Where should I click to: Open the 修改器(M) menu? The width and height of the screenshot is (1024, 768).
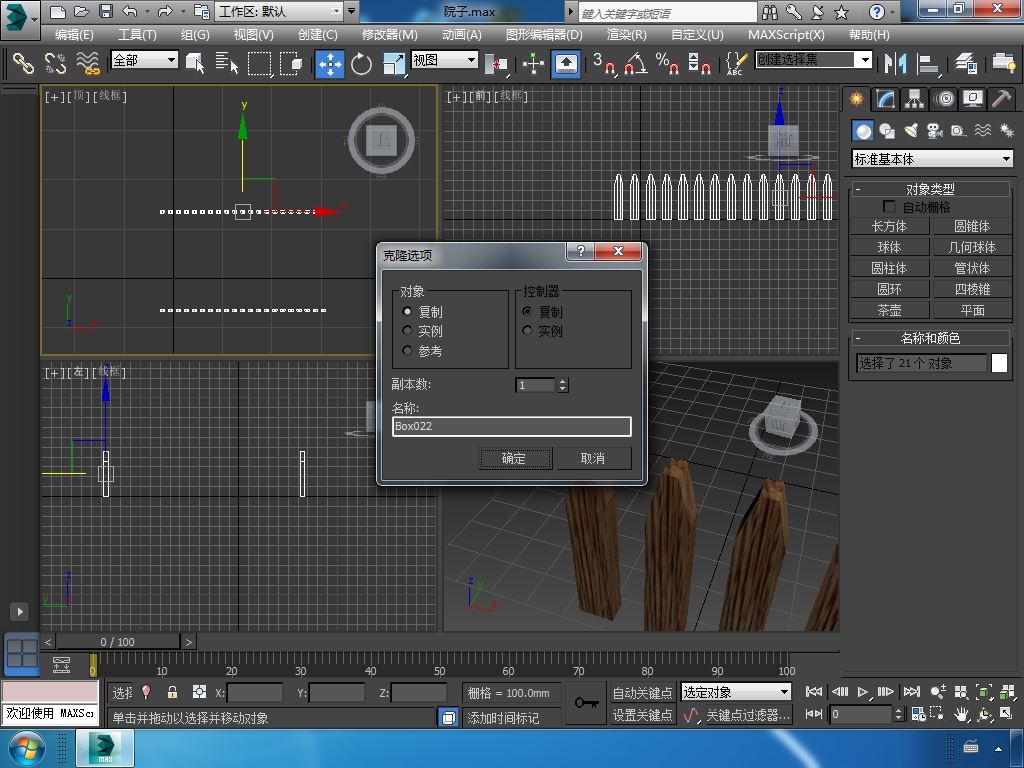(390, 35)
